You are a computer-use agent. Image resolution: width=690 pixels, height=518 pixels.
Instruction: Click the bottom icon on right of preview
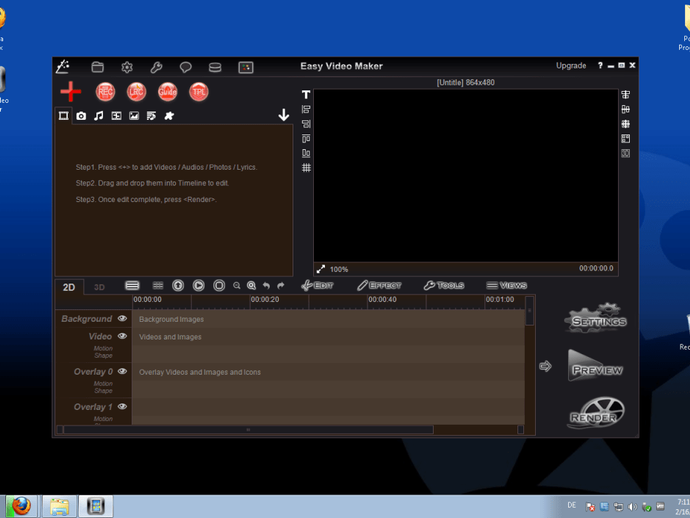tap(625, 153)
